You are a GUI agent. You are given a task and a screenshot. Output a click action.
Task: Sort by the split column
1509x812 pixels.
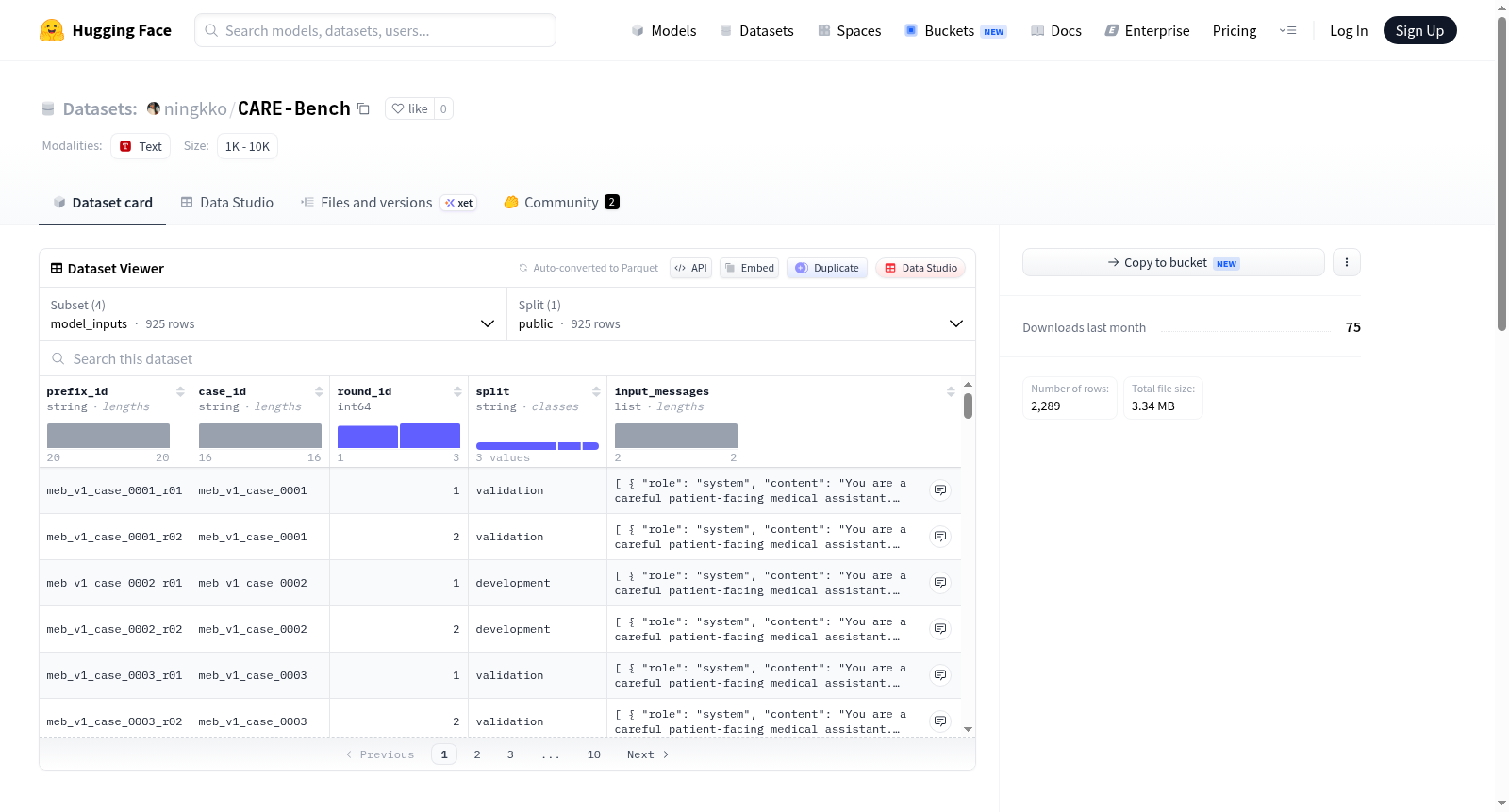click(596, 391)
